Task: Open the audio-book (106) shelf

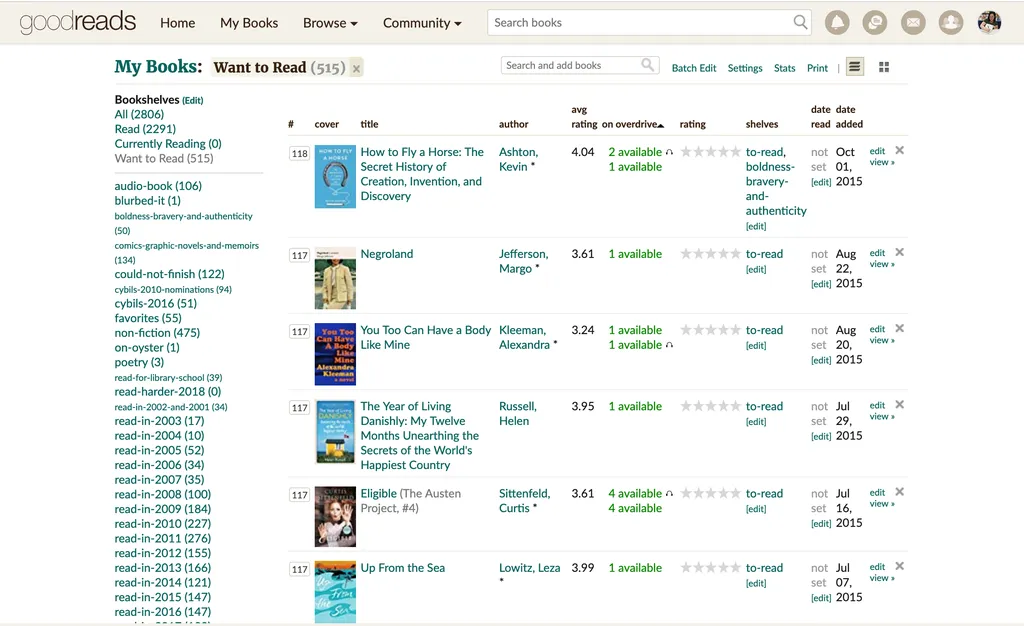Action: point(158,186)
